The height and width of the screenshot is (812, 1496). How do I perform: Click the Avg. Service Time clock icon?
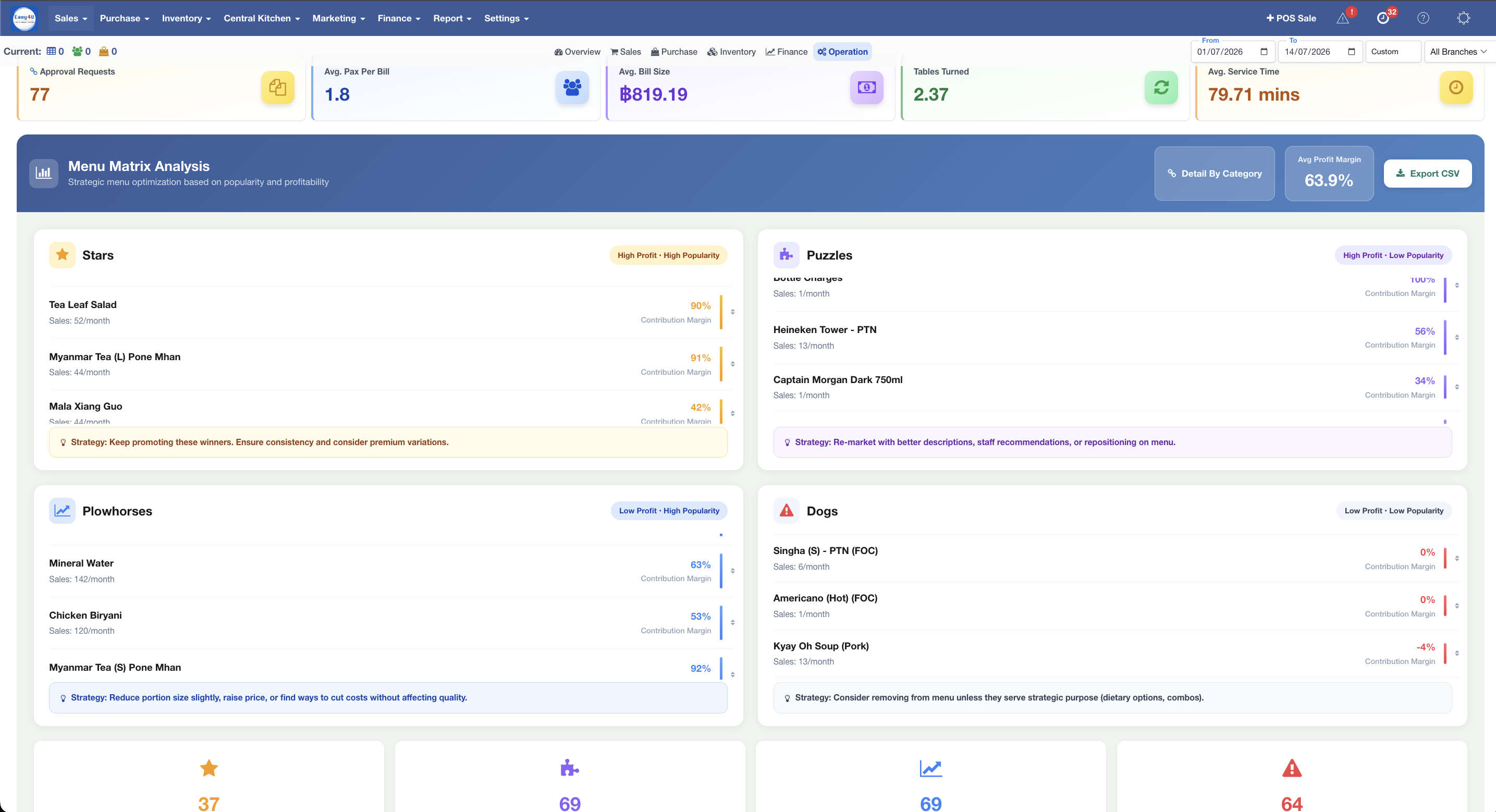coord(1456,88)
